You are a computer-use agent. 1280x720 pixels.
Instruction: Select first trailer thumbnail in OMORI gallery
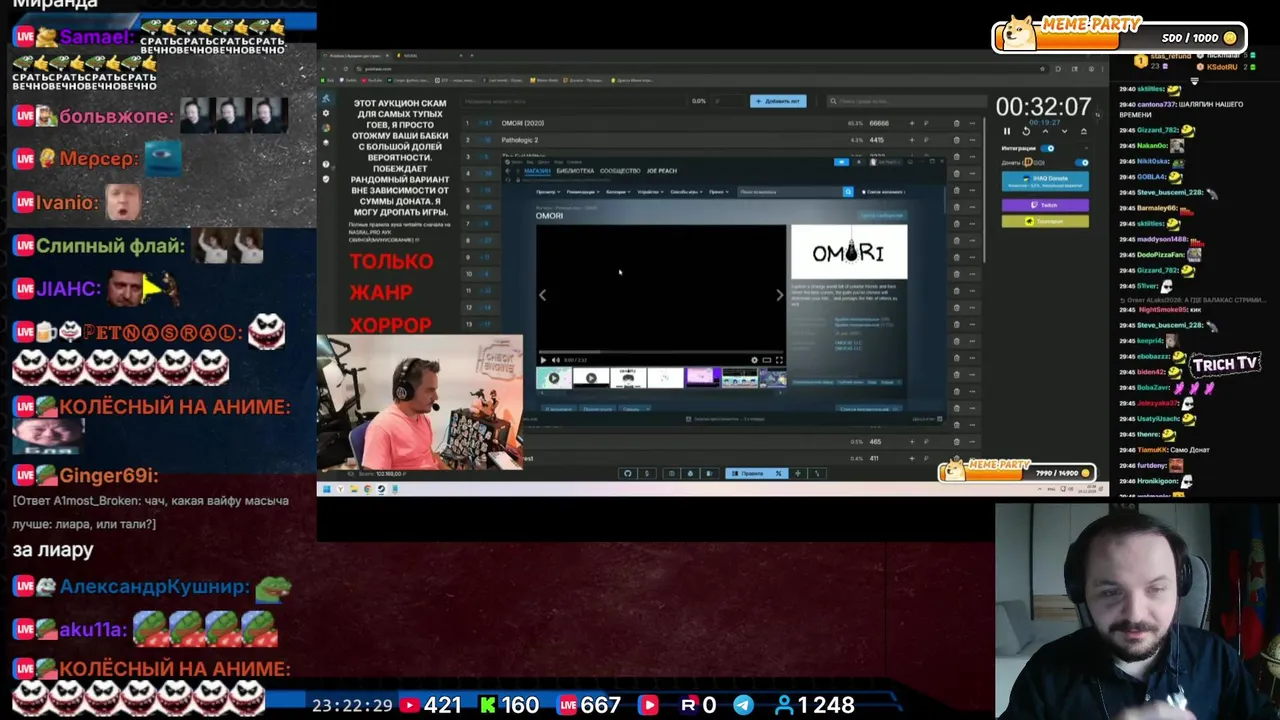point(554,378)
